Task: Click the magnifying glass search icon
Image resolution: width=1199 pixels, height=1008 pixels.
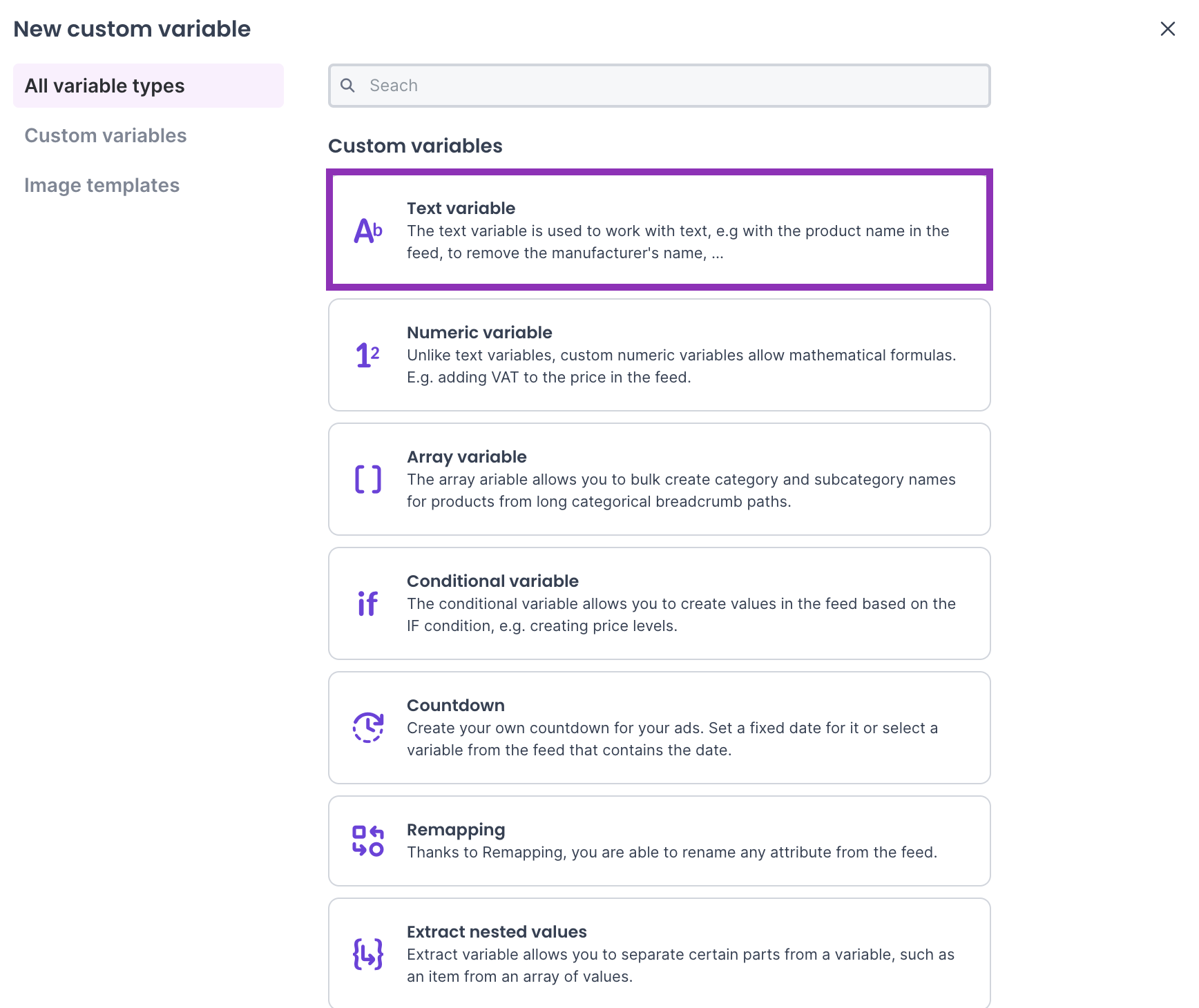Action: coord(348,86)
